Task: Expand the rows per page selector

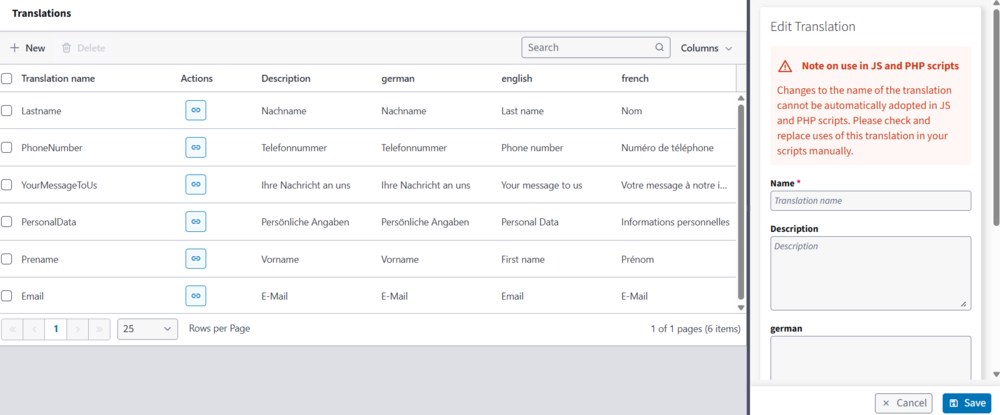Action: click(147, 328)
